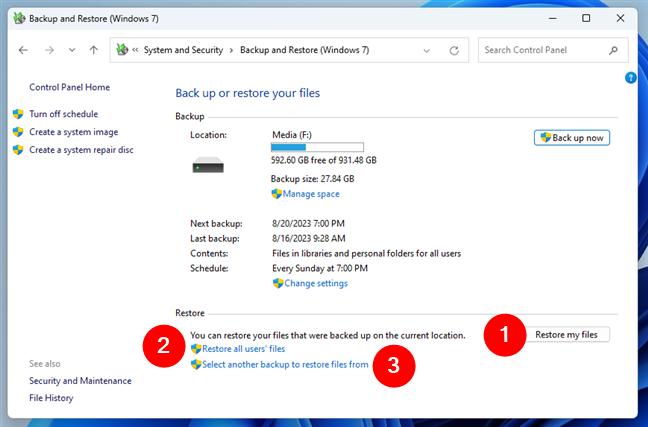Click the Search Control Panel field
648x427 pixels.
553,50
